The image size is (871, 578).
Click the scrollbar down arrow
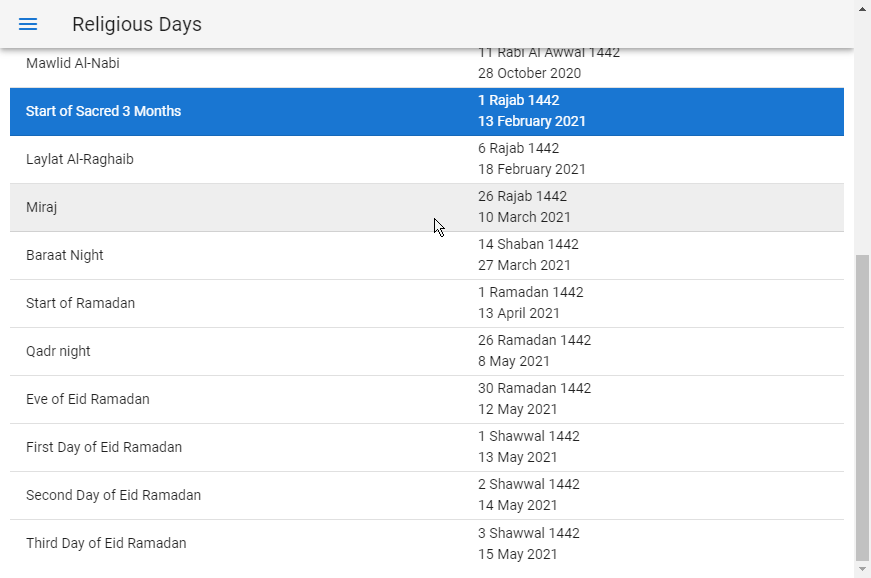[x=863, y=569]
